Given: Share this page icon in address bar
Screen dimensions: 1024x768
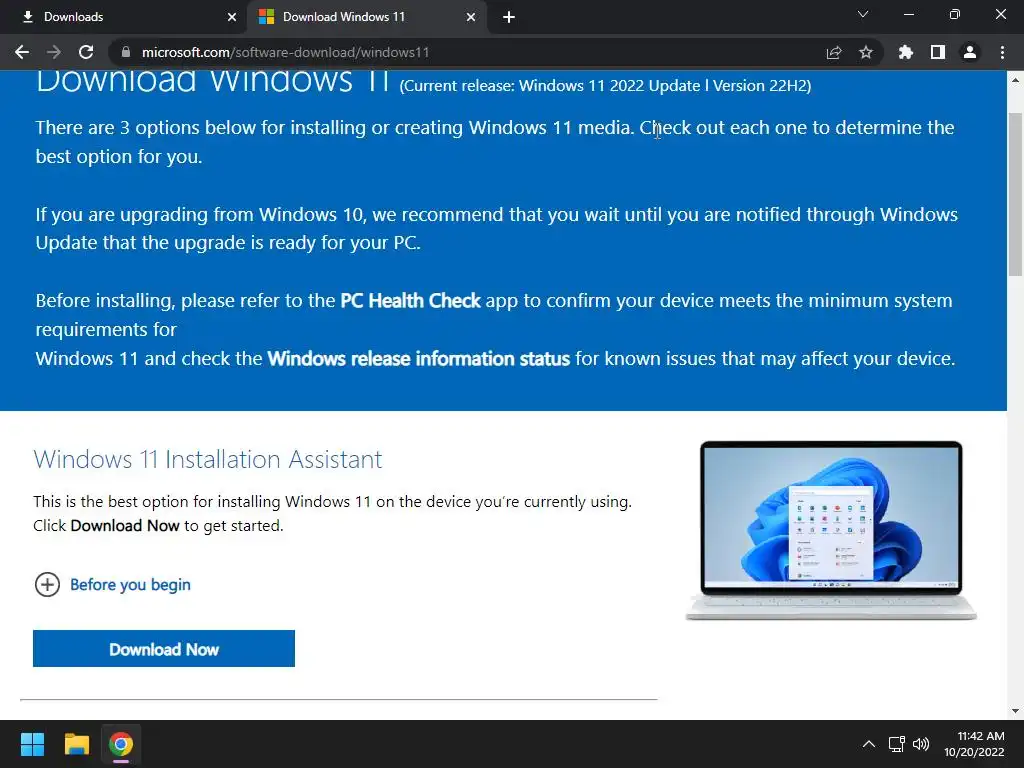Looking at the screenshot, I should point(834,52).
